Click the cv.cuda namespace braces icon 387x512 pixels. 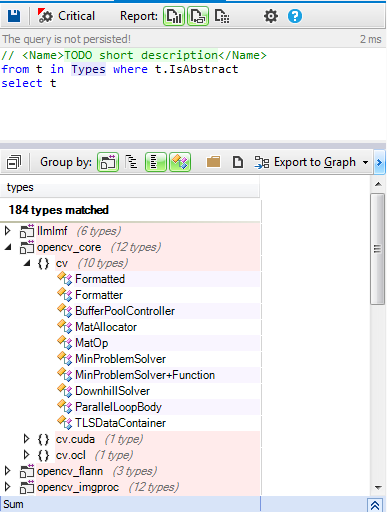coord(44,439)
